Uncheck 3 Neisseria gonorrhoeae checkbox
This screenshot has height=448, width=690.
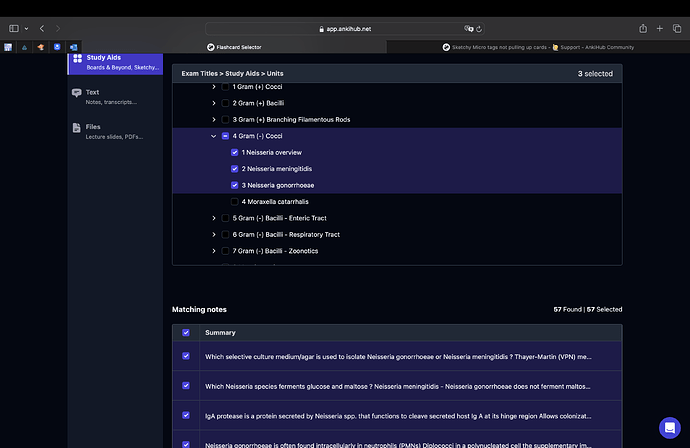235,185
